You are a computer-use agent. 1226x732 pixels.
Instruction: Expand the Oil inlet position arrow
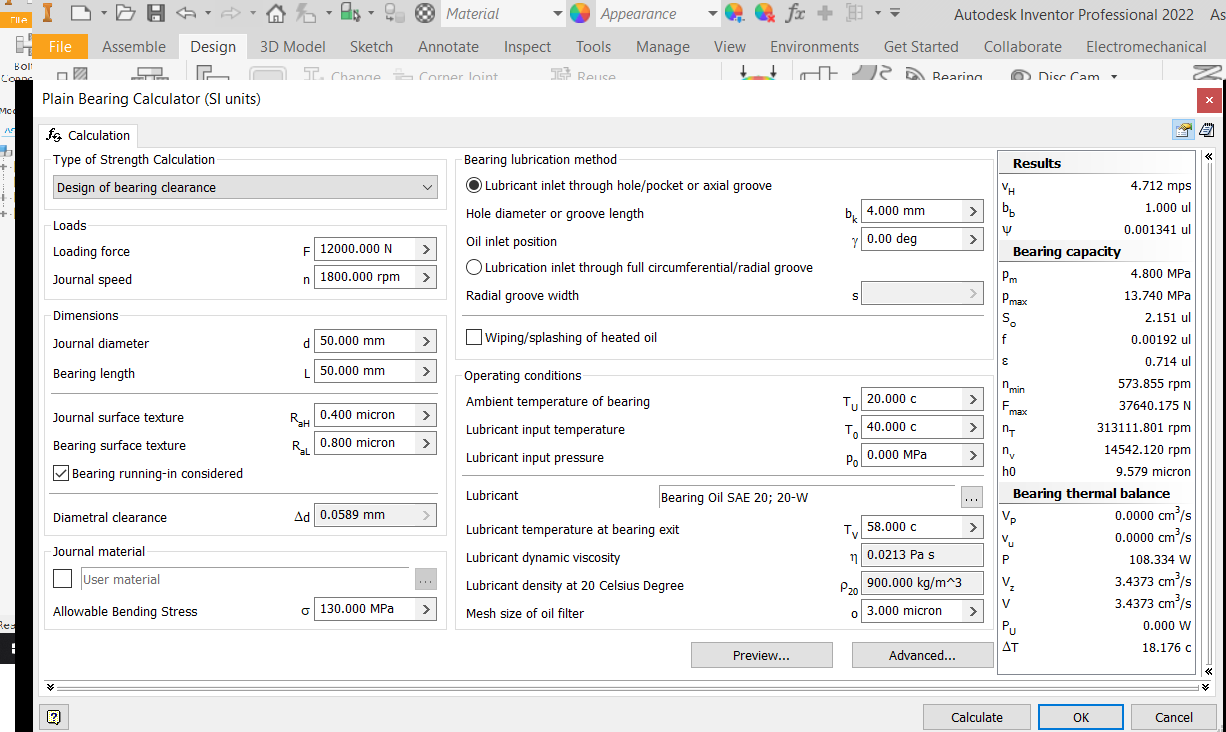[973, 239]
